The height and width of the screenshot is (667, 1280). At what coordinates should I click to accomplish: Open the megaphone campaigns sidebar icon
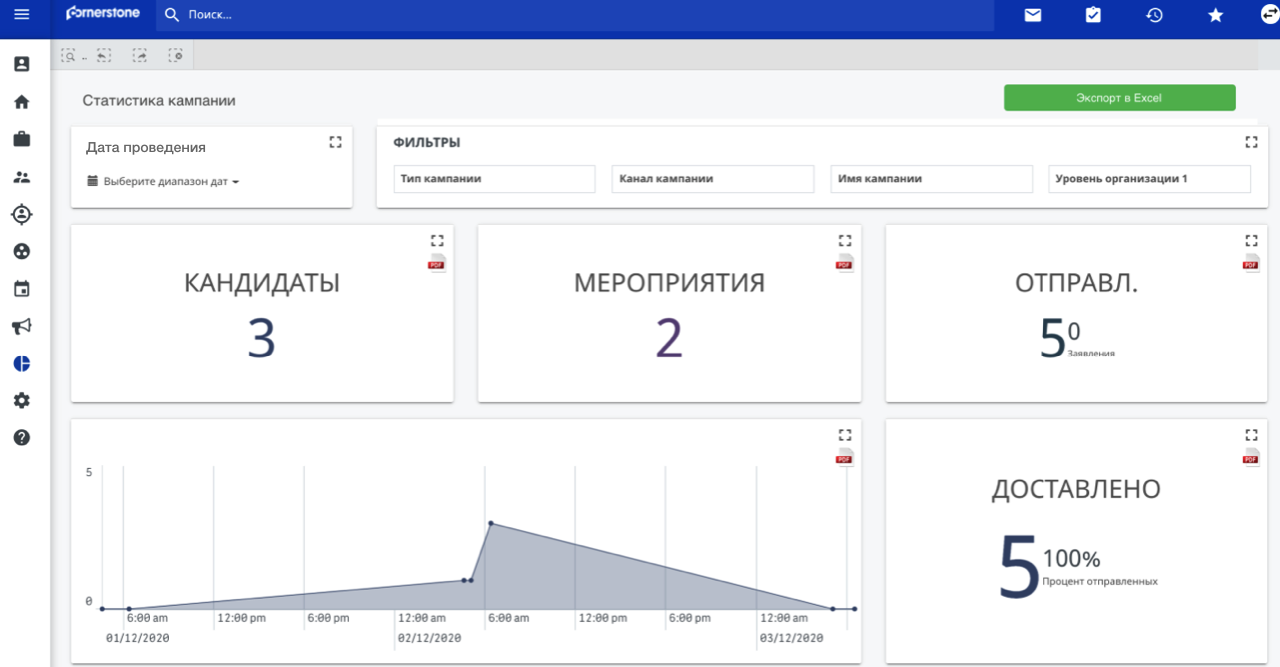[x=21, y=327]
